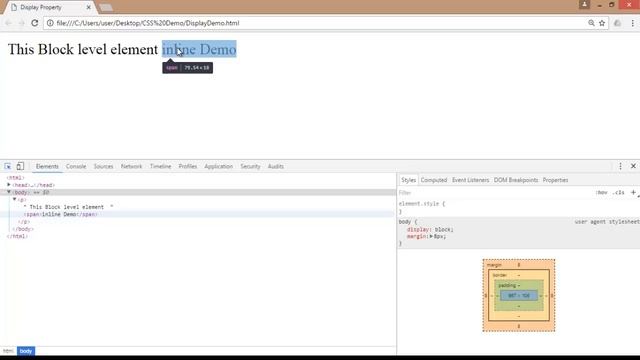Open the Sources tab

point(103,167)
